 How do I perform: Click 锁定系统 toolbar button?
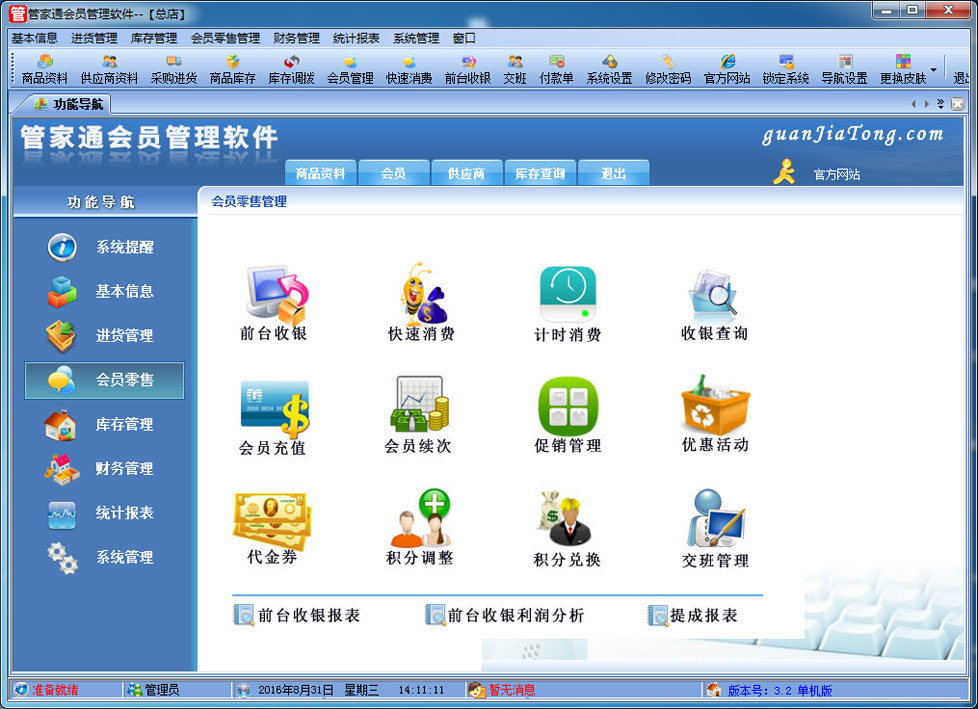coord(786,69)
